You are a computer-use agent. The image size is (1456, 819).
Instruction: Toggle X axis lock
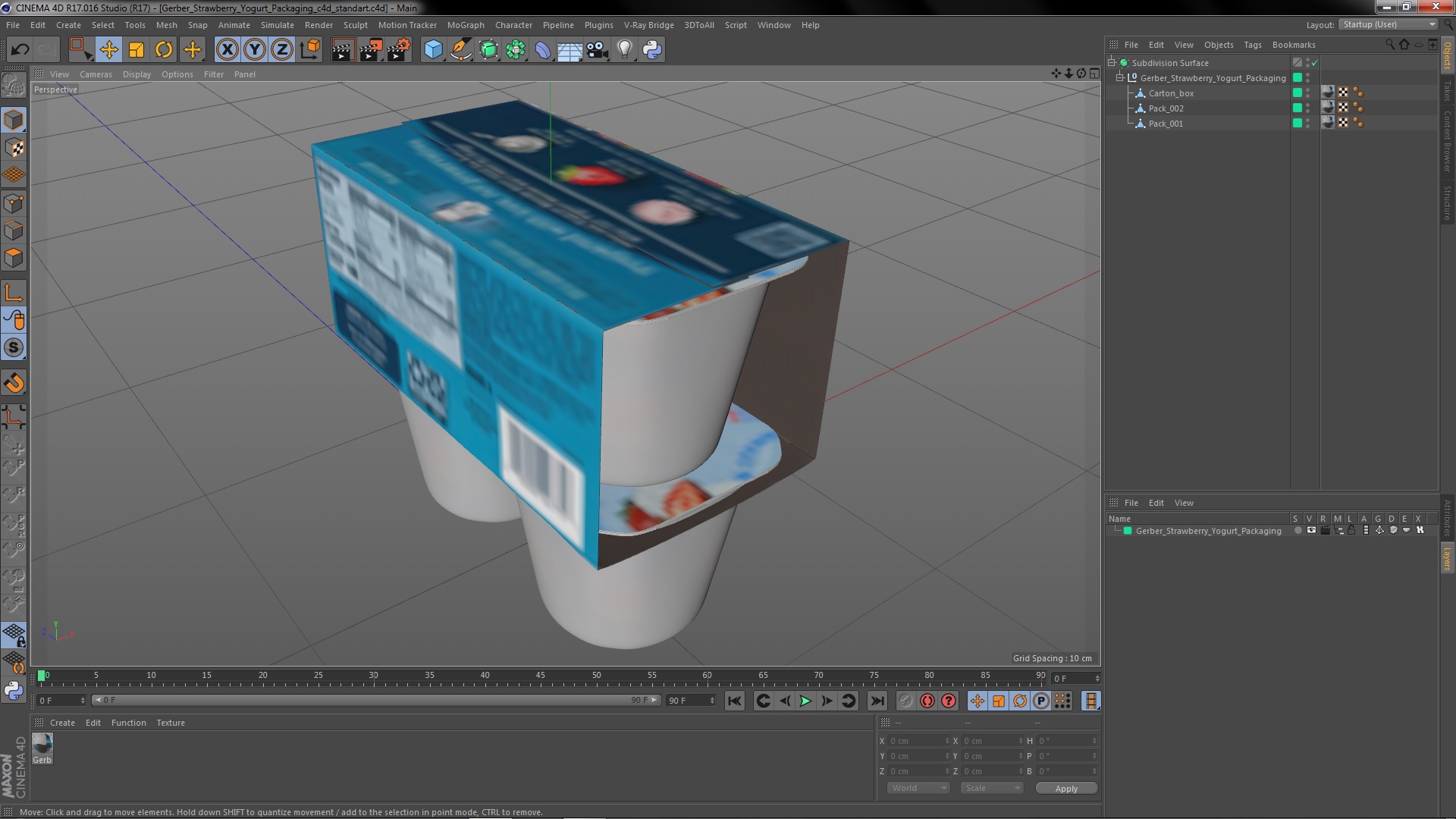coord(227,50)
